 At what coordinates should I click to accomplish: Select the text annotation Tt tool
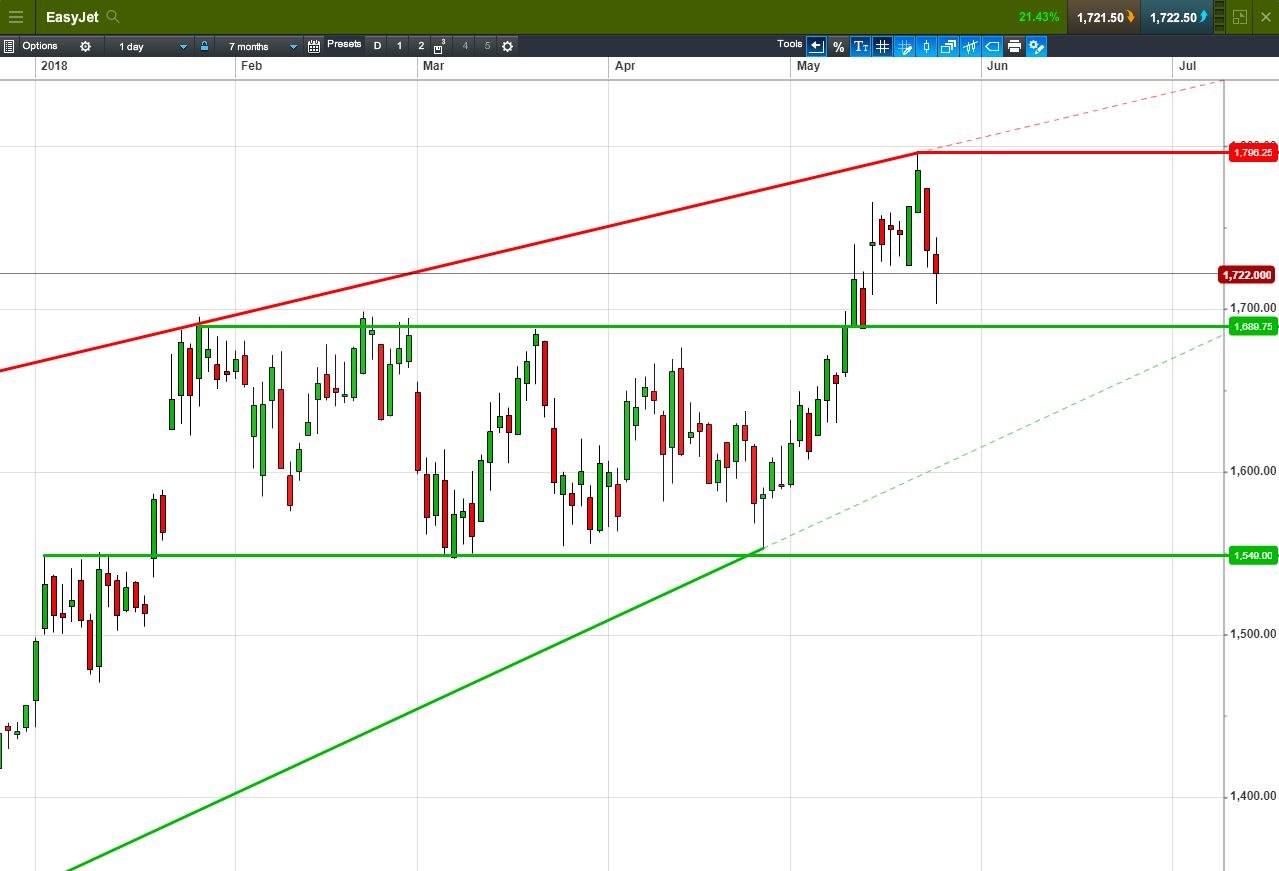(860, 46)
